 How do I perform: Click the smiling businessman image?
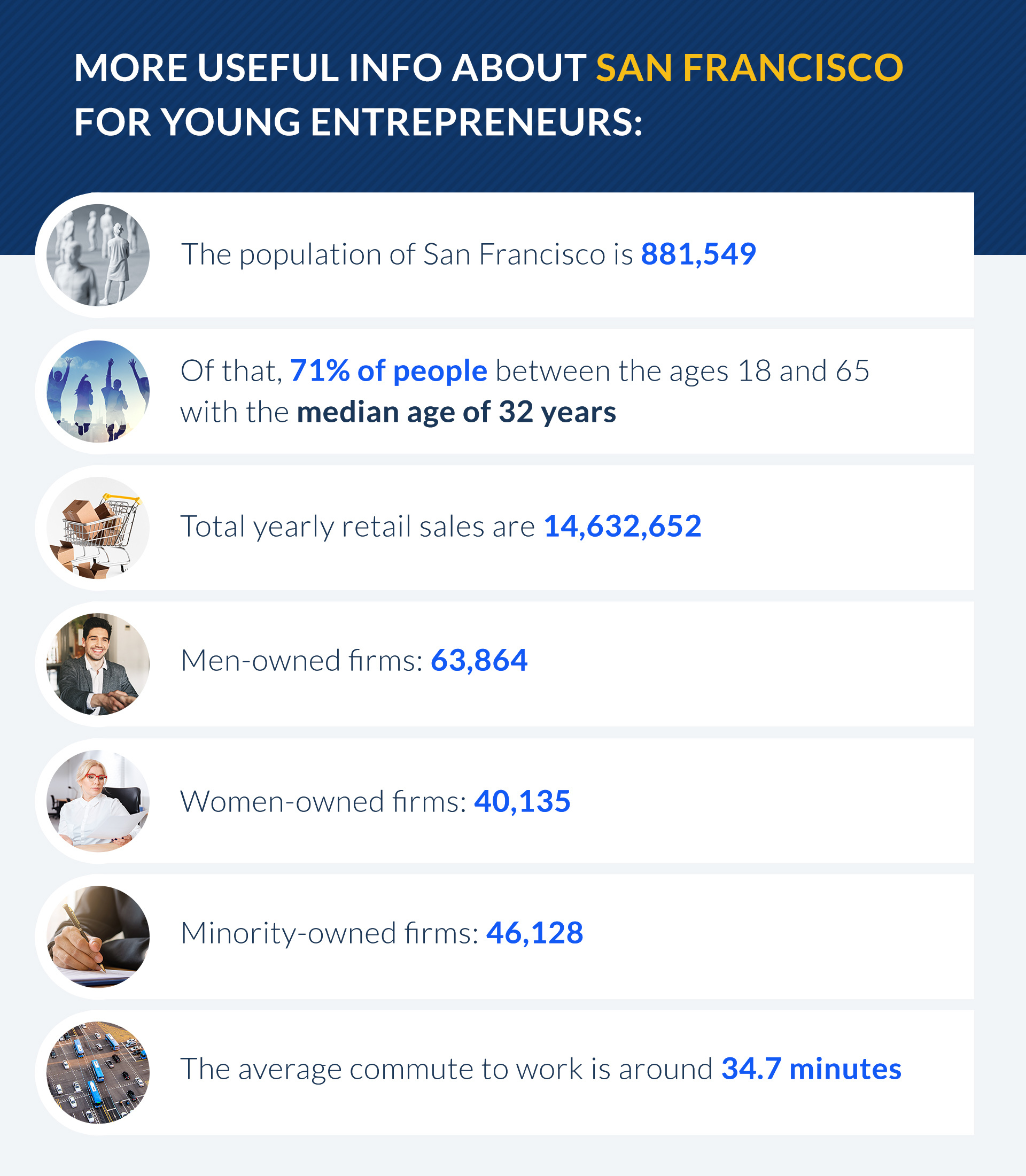tap(98, 664)
